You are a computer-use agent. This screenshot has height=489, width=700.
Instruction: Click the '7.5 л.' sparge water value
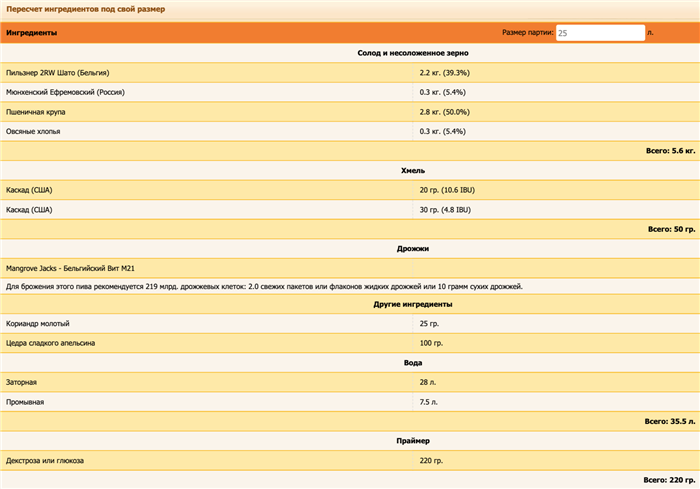click(429, 402)
